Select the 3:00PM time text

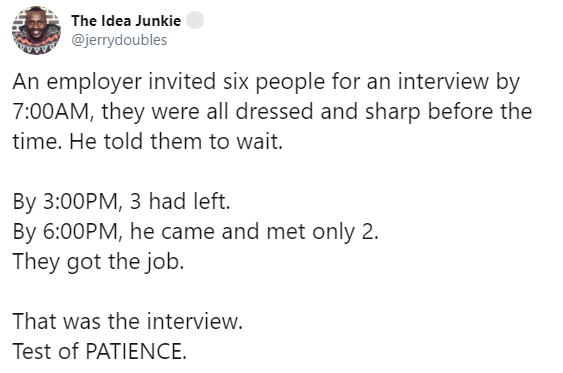point(81,201)
